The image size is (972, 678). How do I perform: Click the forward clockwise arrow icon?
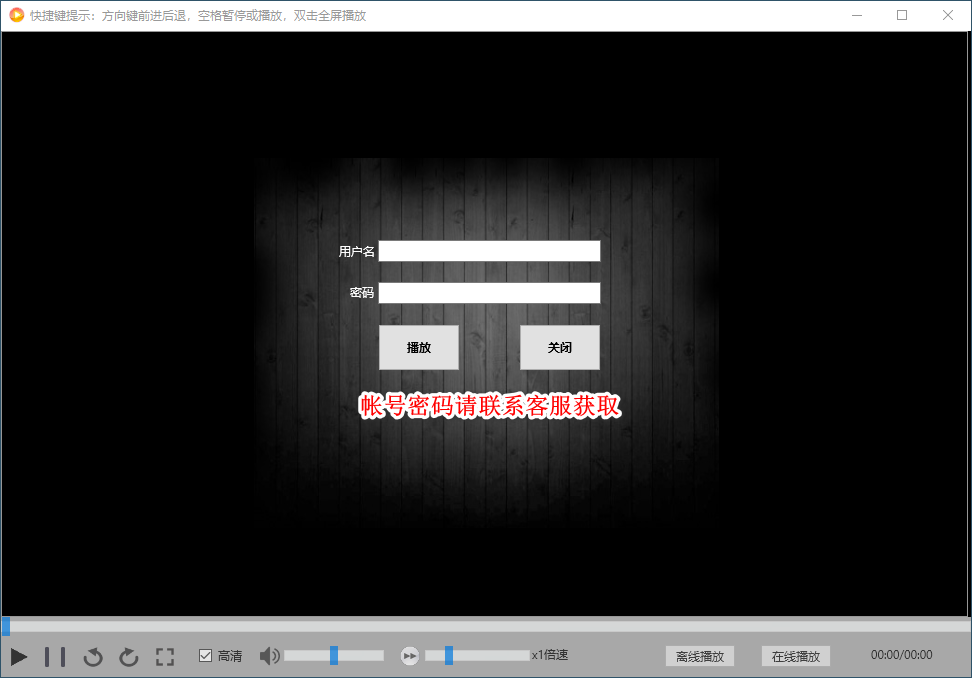pos(129,656)
